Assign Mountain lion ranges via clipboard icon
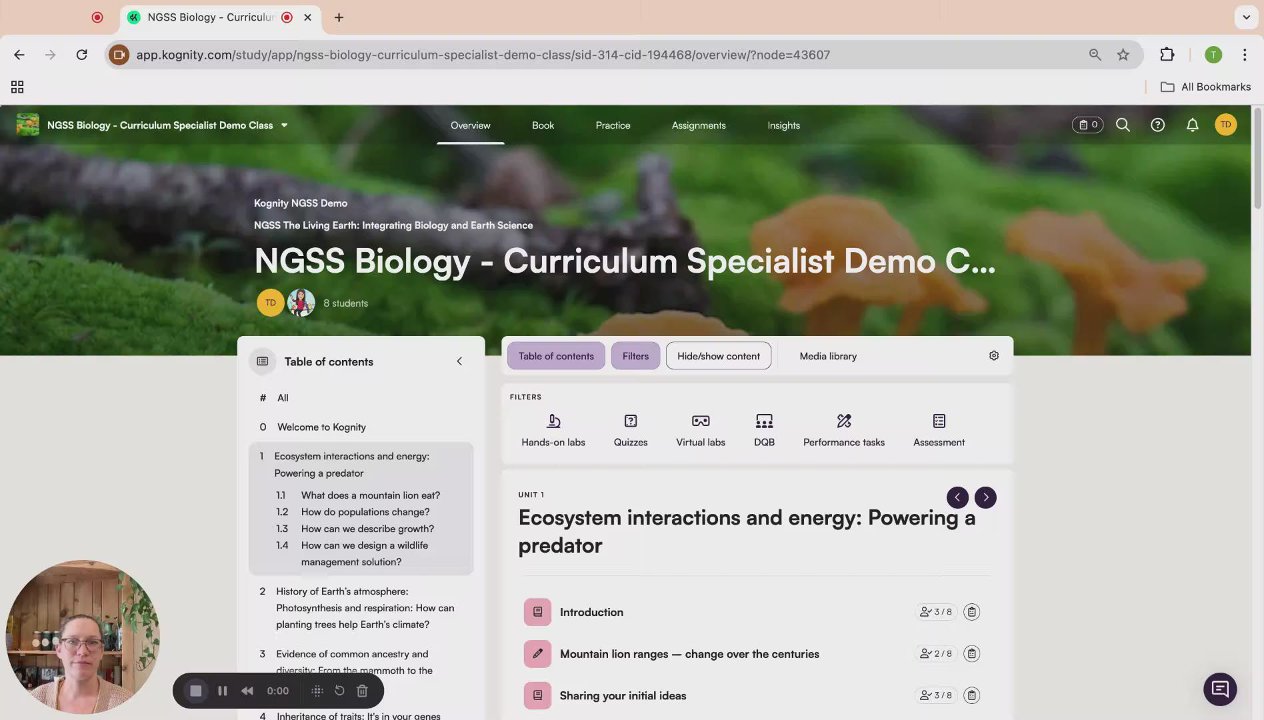The image size is (1264, 720). pos(971,654)
